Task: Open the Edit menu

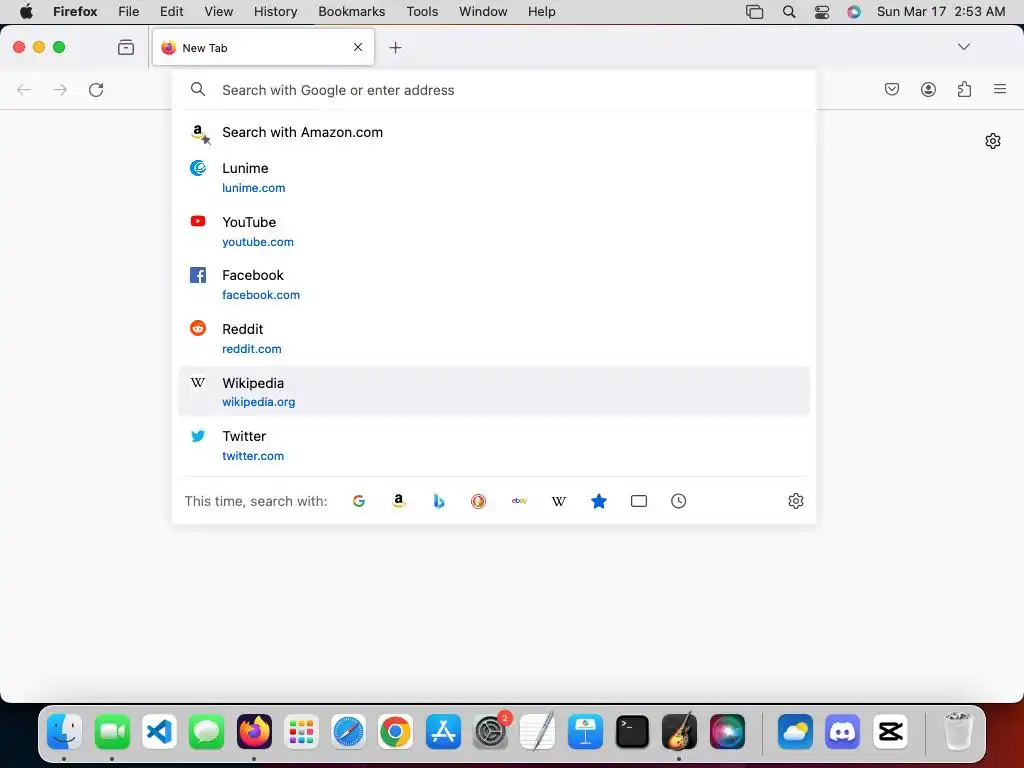Action: 171,12
